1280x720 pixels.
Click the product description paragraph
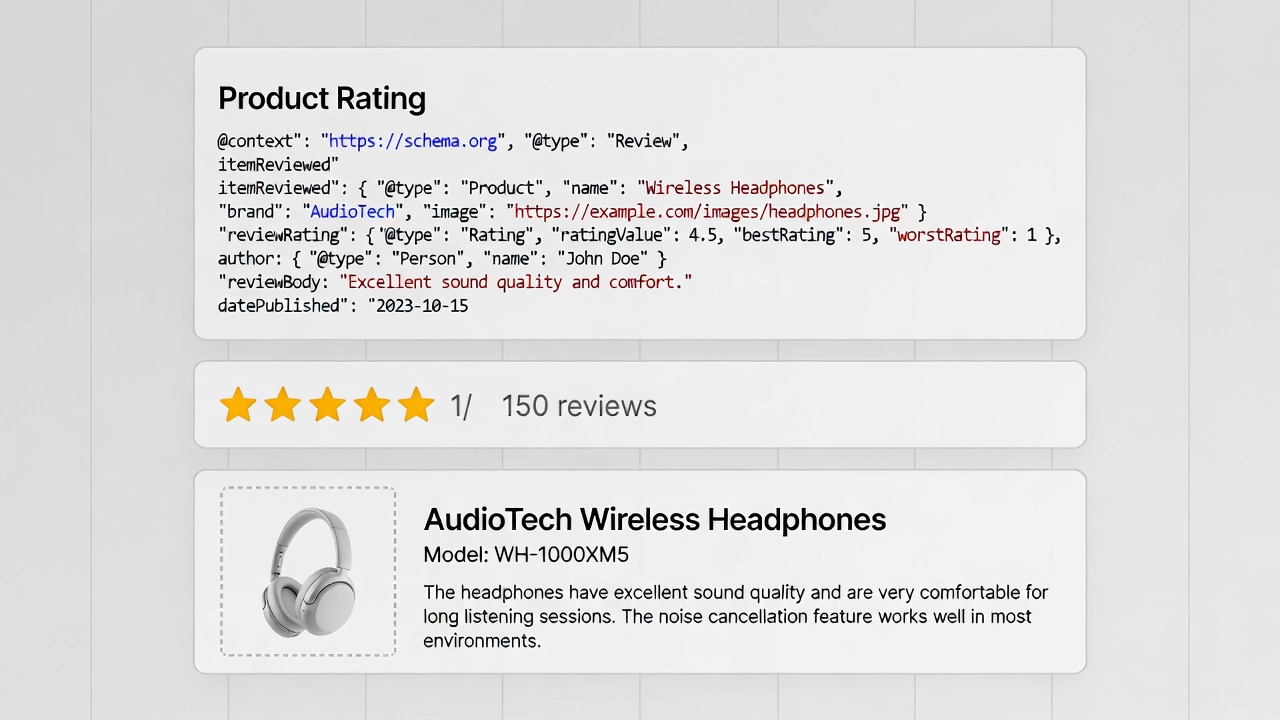(x=735, y=616)
